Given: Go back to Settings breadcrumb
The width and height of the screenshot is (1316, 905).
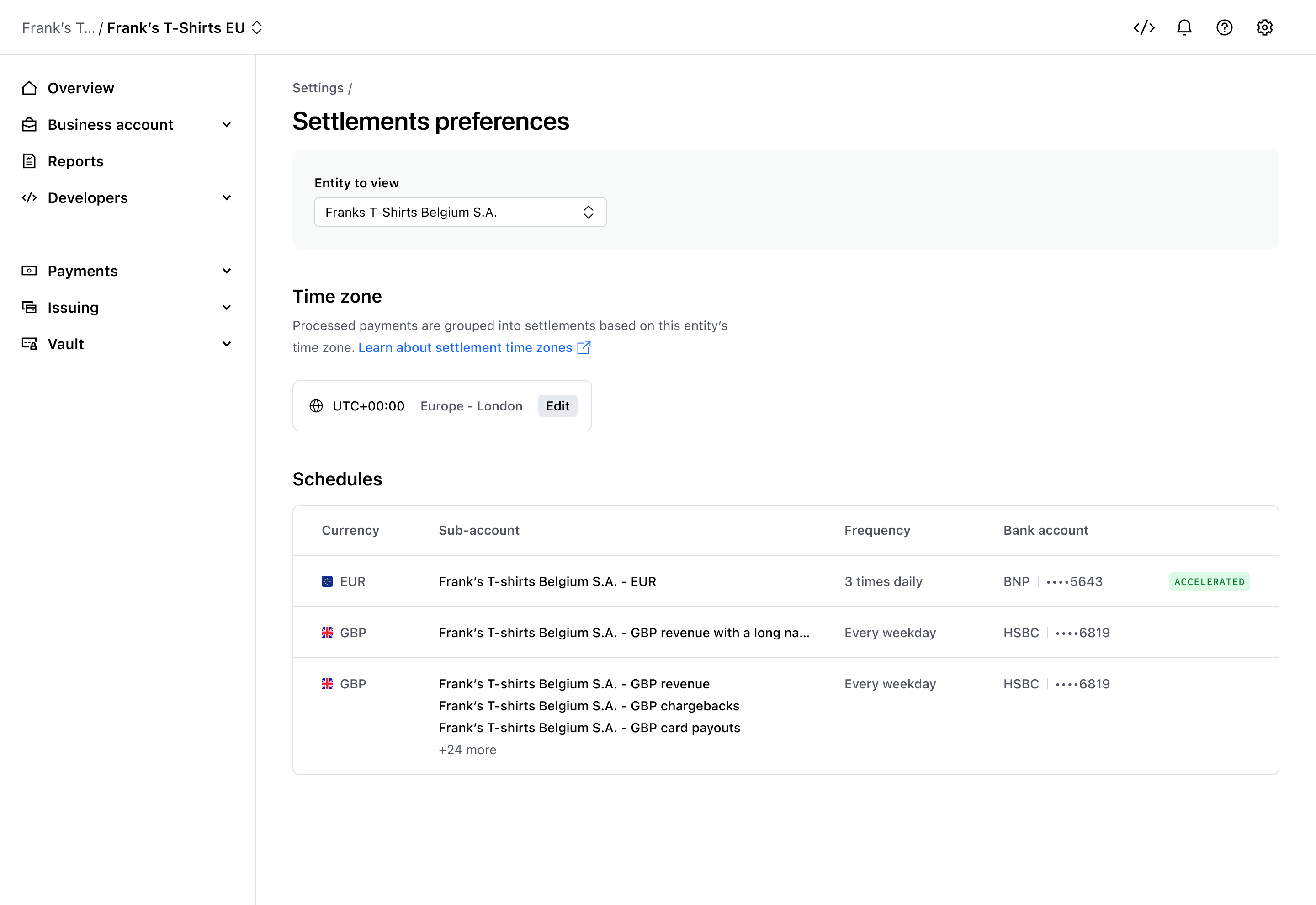Looking at the screenshot, I should tap(318, 88).
